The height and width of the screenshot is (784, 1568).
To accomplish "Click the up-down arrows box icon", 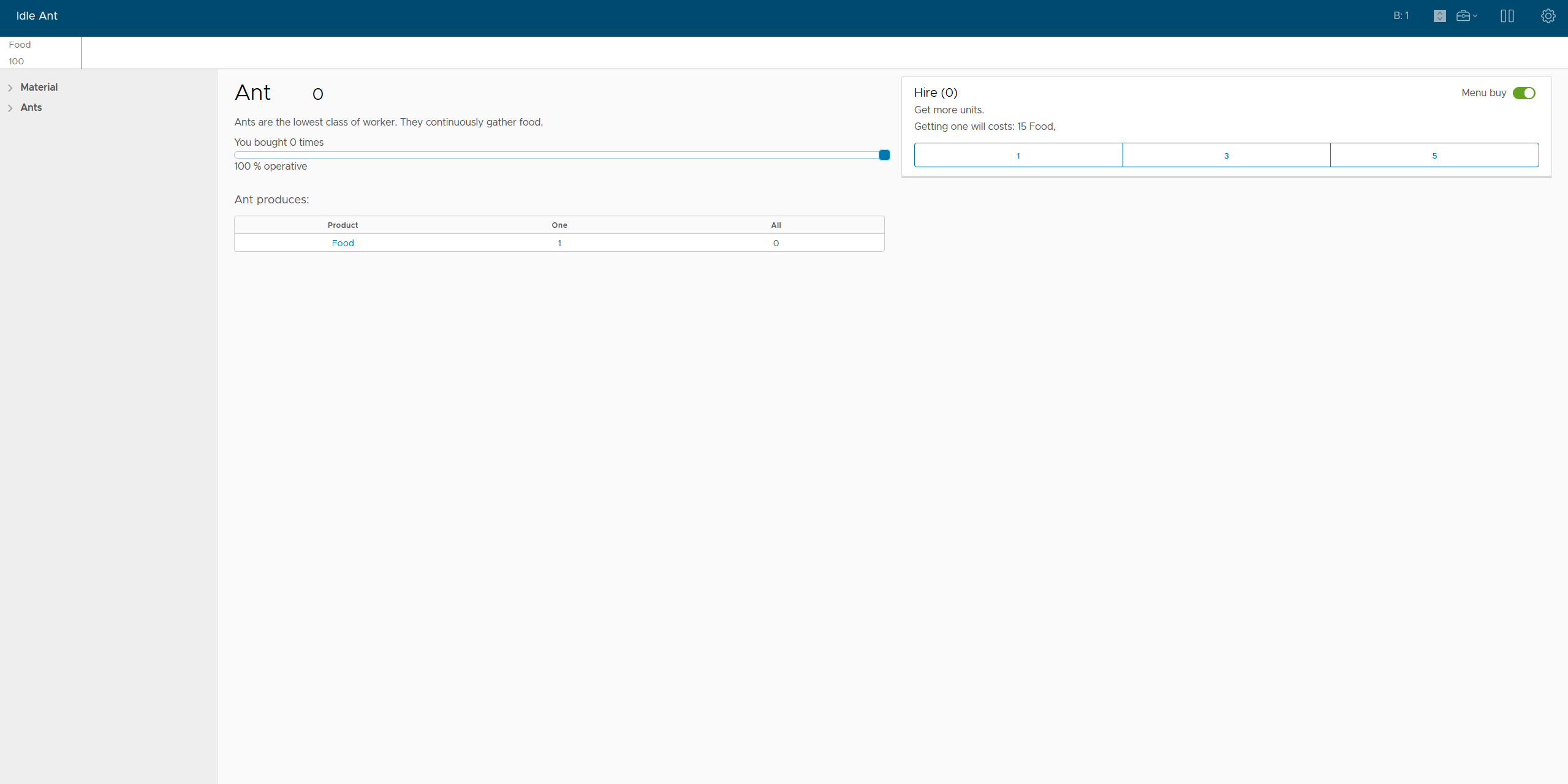I will tap(1440, 16).
